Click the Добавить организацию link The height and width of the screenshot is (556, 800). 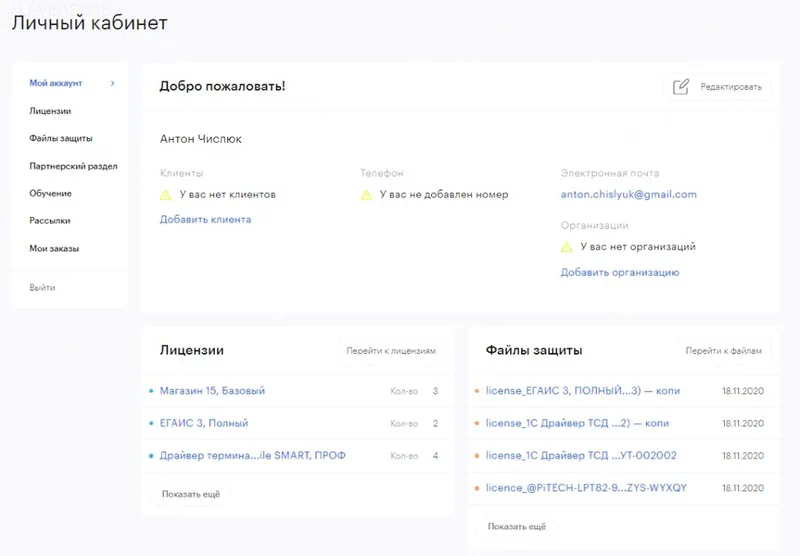pos(619,272)
